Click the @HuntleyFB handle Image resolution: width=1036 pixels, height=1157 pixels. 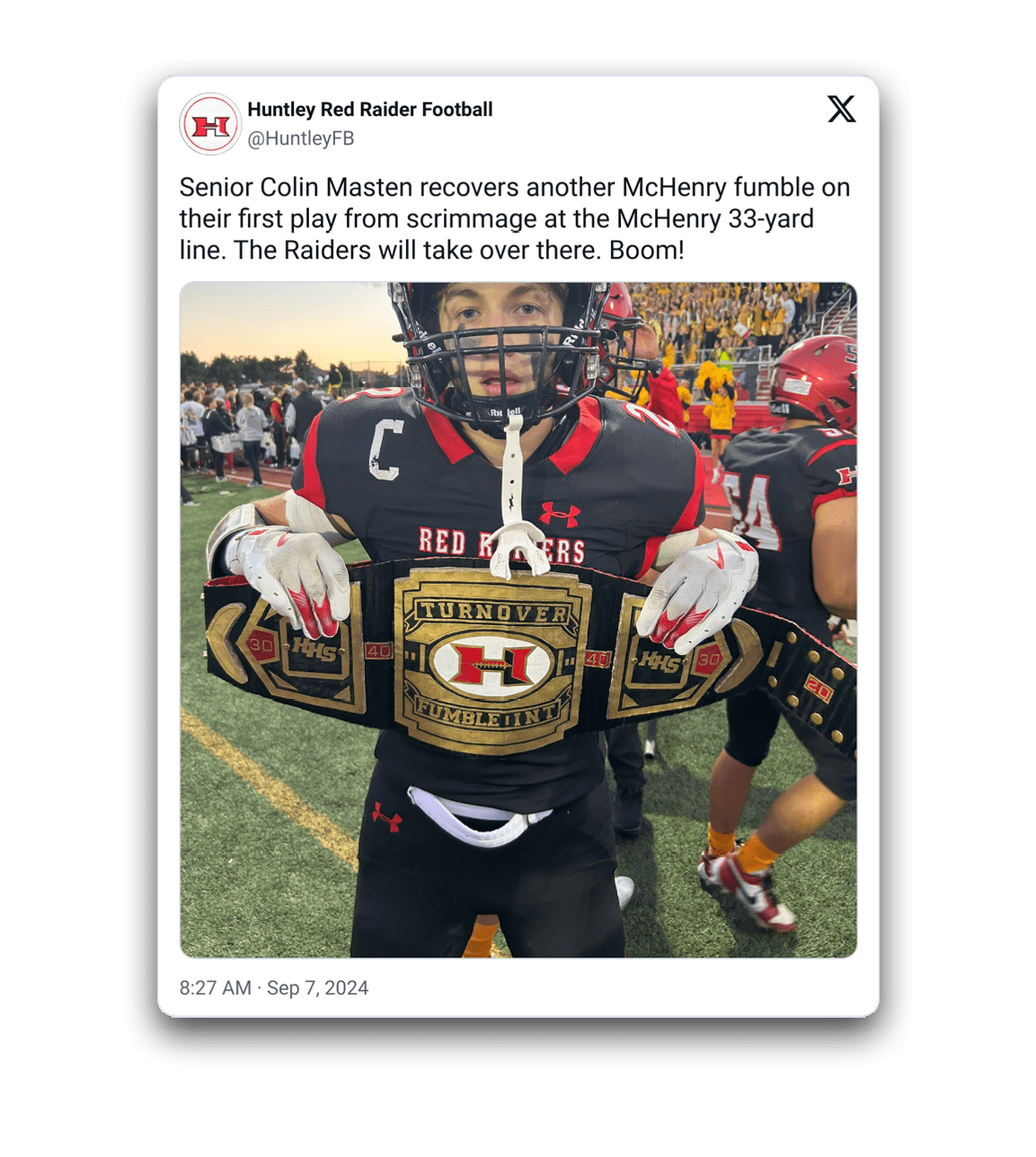(300, 138)
